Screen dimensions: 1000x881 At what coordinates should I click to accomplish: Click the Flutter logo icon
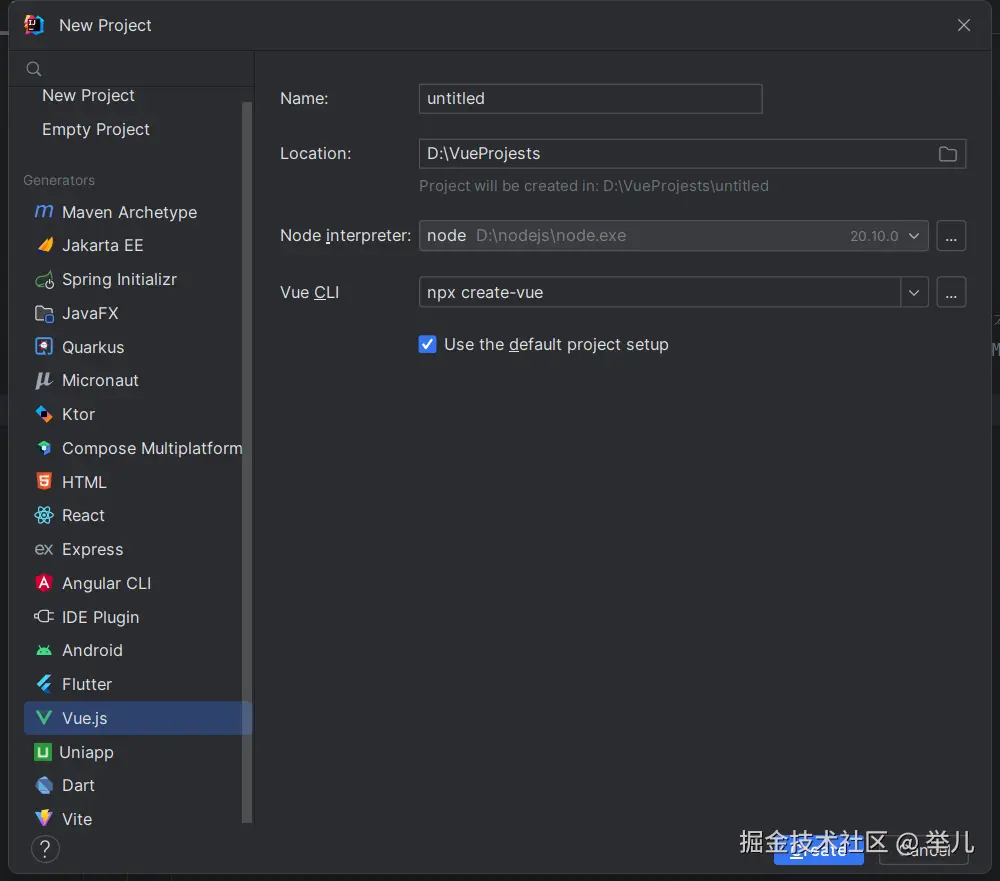[x=43, y=684]
